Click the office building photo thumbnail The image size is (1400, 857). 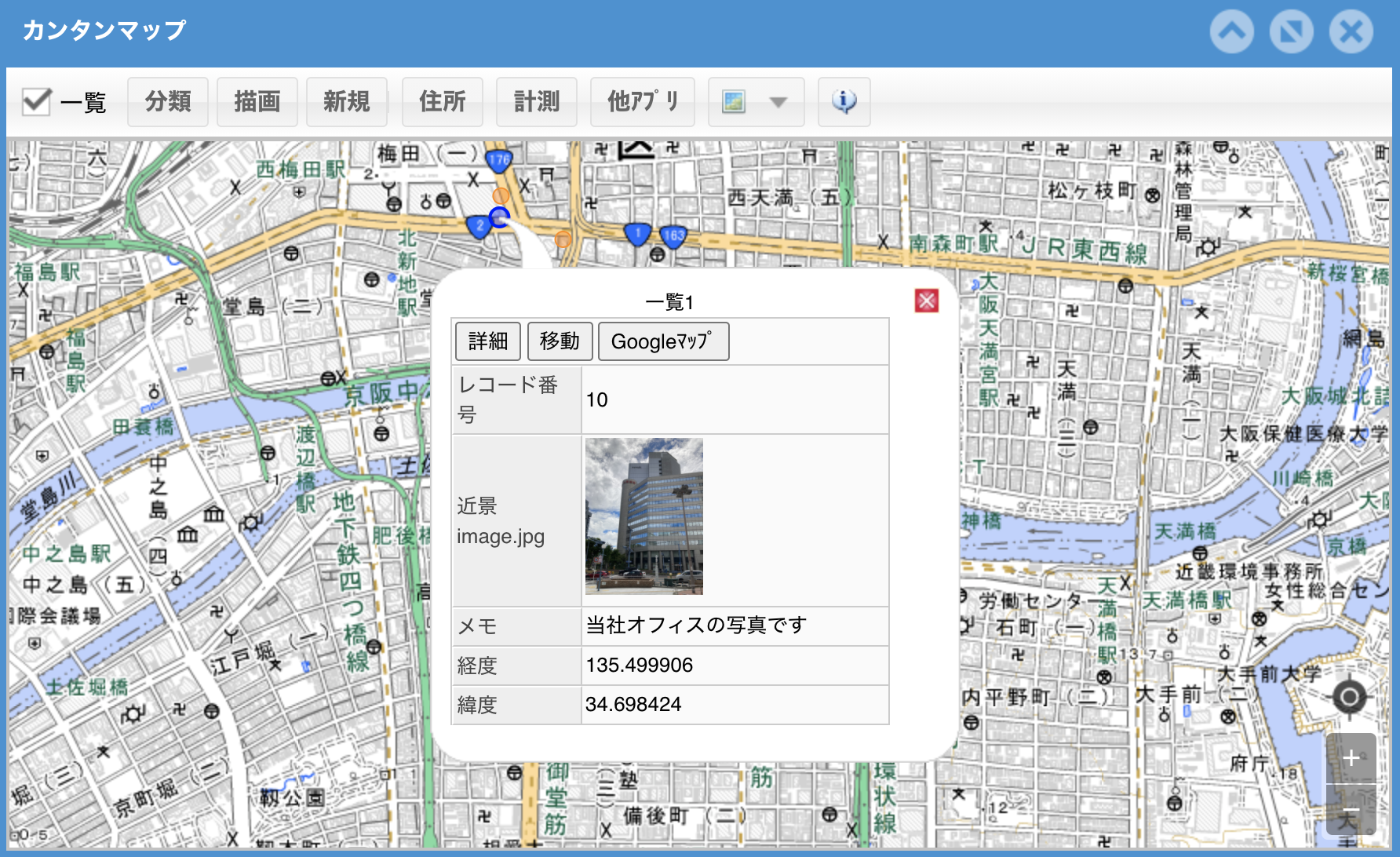pyautogui.click(x=644, y=516)
